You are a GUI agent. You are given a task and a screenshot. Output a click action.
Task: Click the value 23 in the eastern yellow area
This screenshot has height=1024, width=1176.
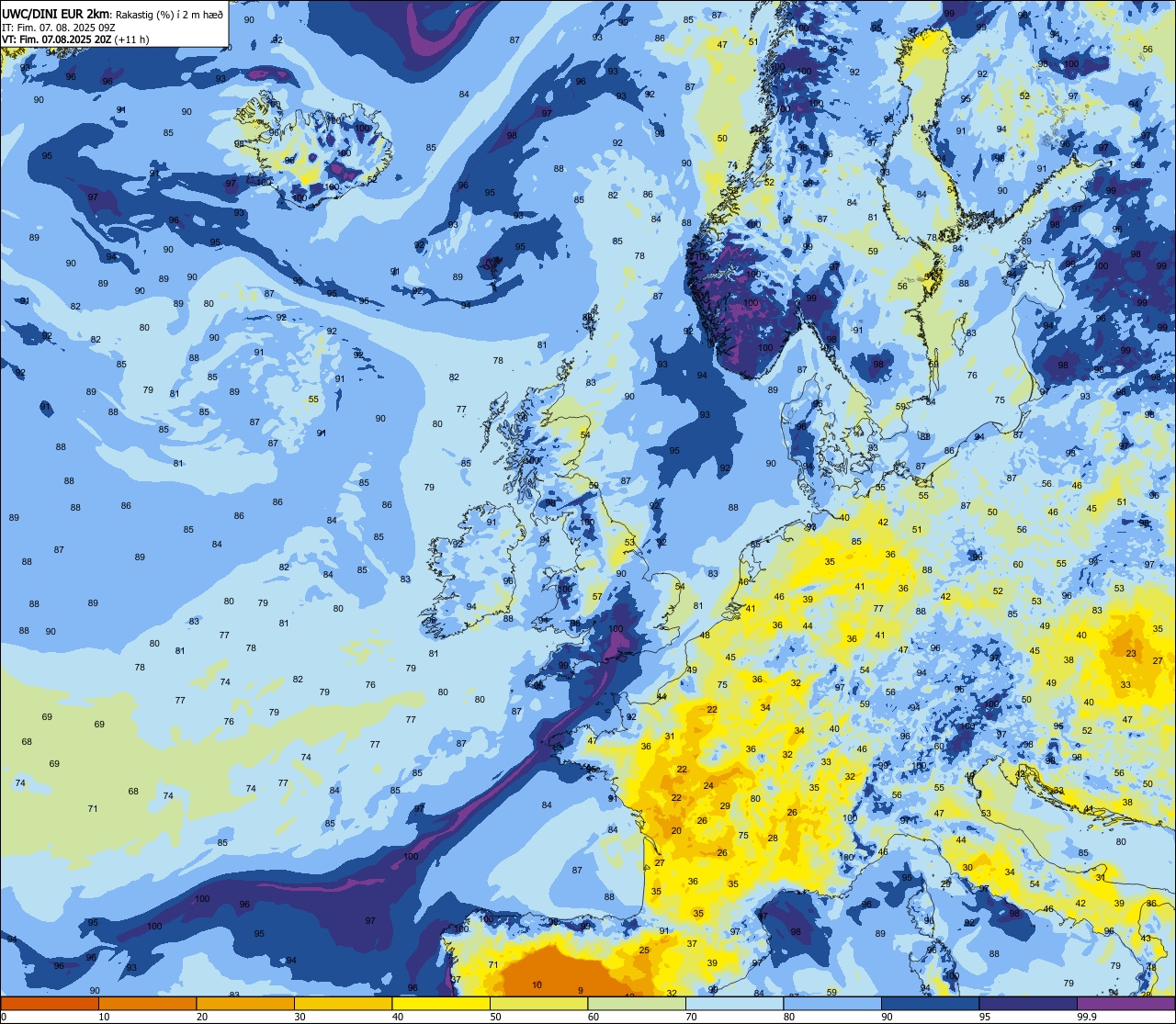pyautogui.click(x=1131, y=654)
